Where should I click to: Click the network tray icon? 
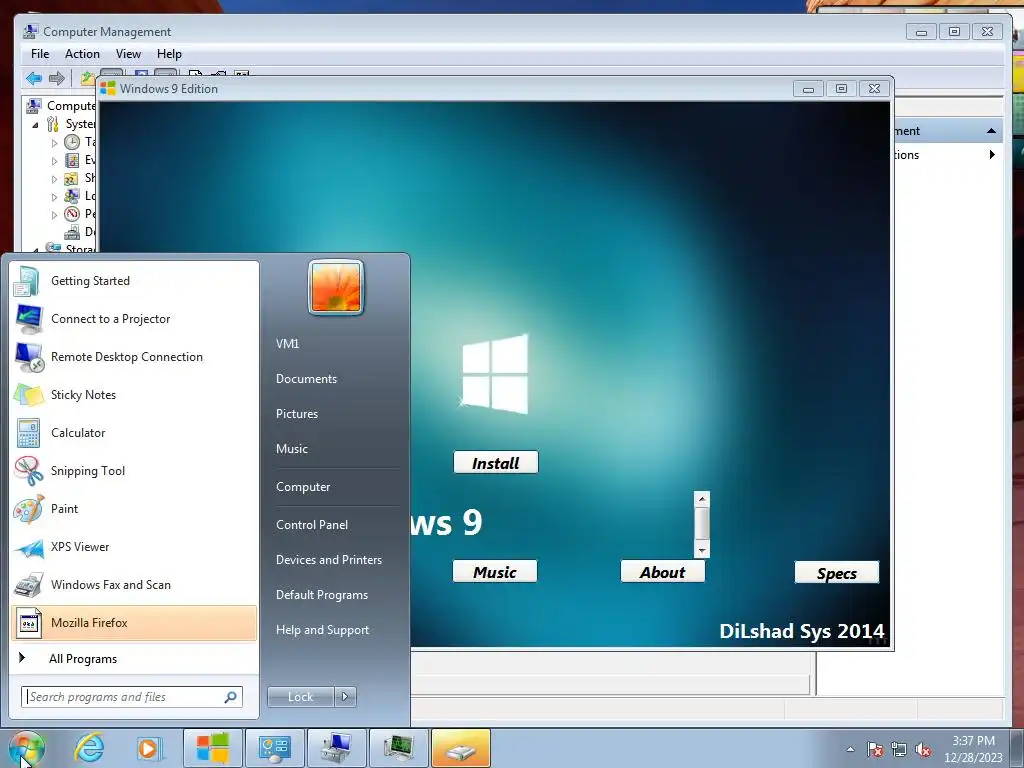pos(899,749)
